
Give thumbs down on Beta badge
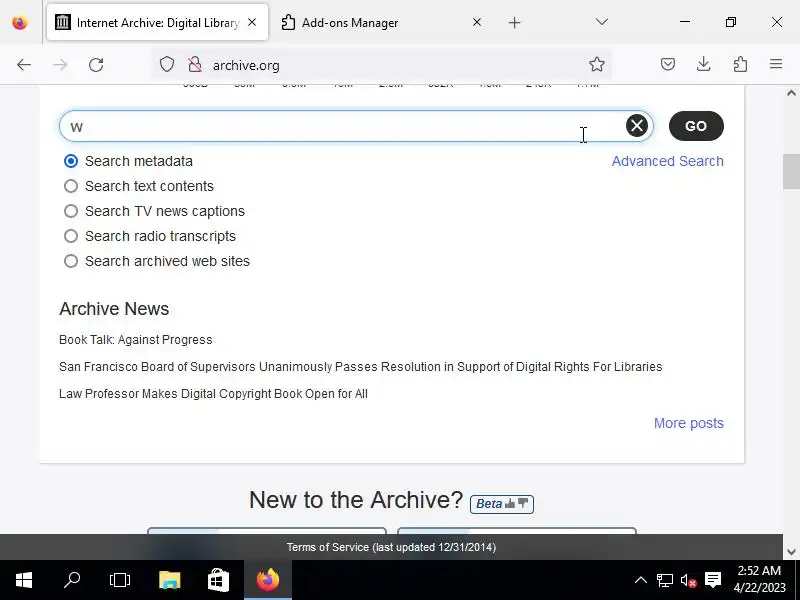523,503
